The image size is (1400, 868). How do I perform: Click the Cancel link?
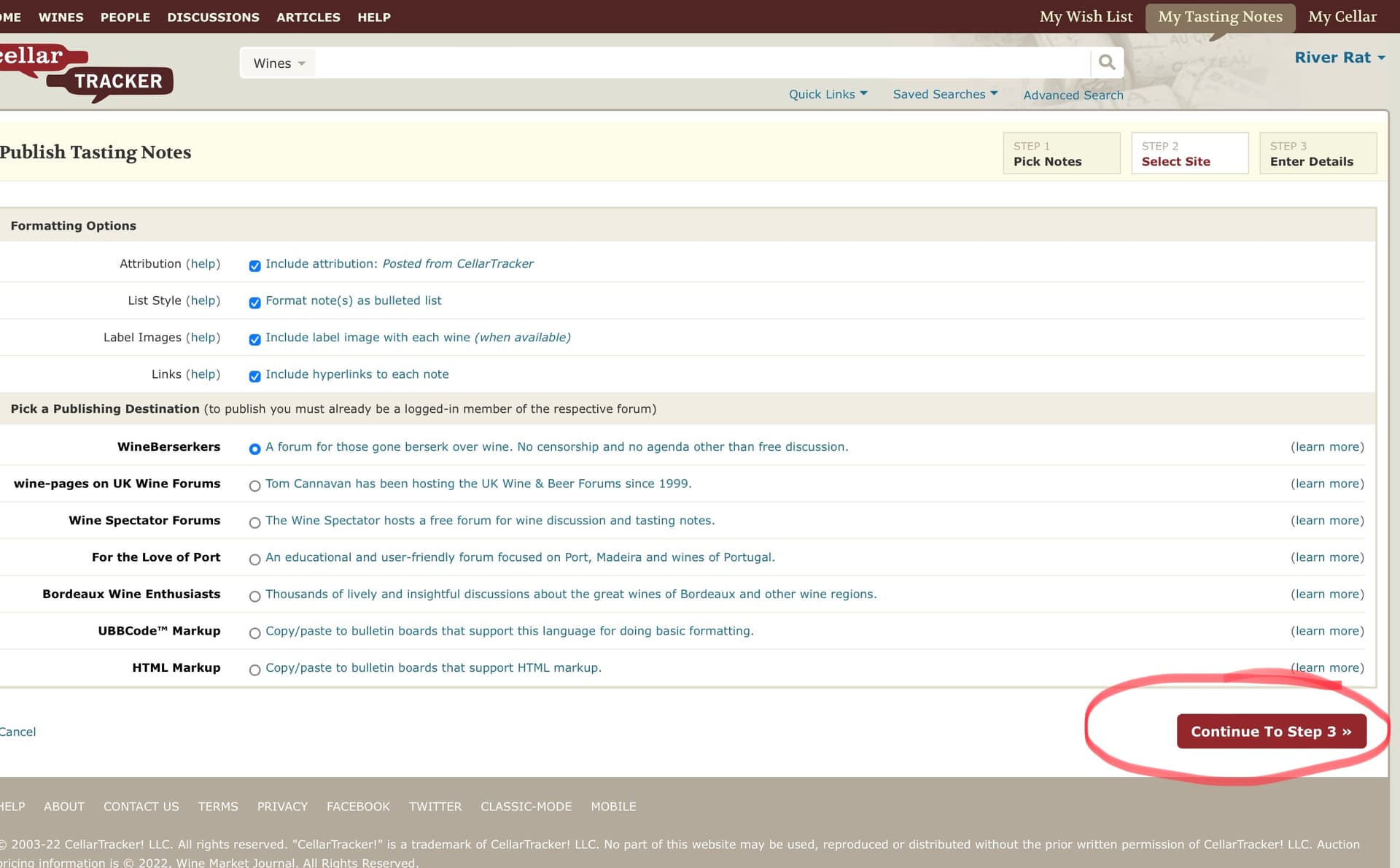click(x=17, y=732)
